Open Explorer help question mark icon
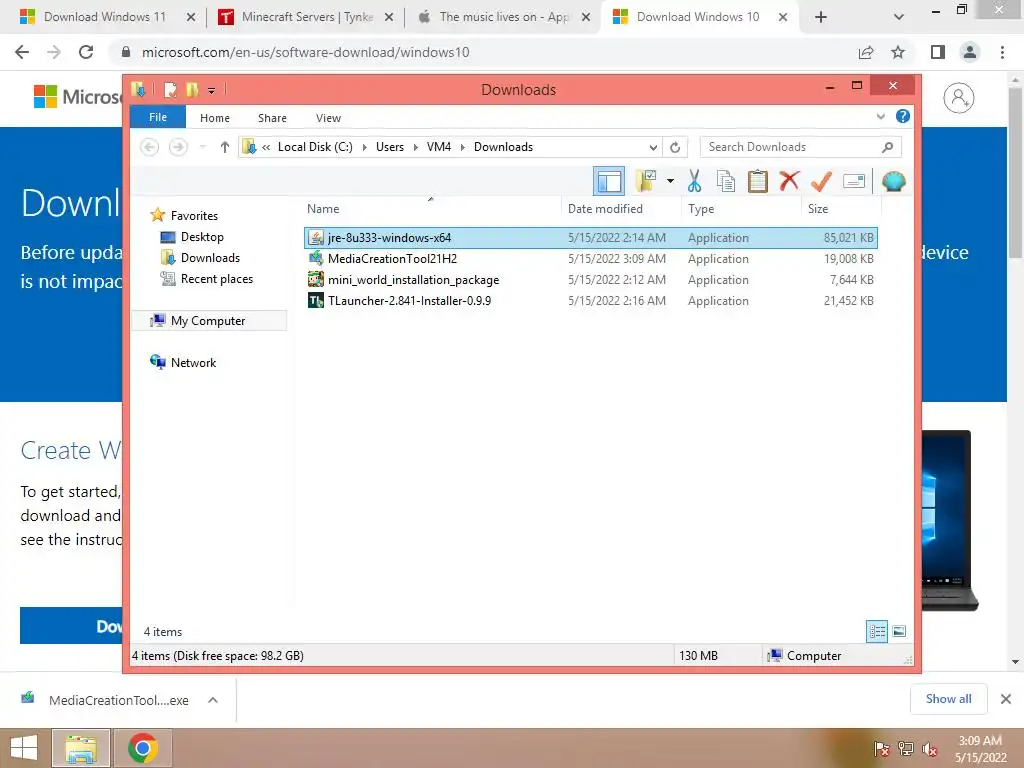Image resolution: width=1024 pixels, height=768 pixels. [x=903, y=116]
